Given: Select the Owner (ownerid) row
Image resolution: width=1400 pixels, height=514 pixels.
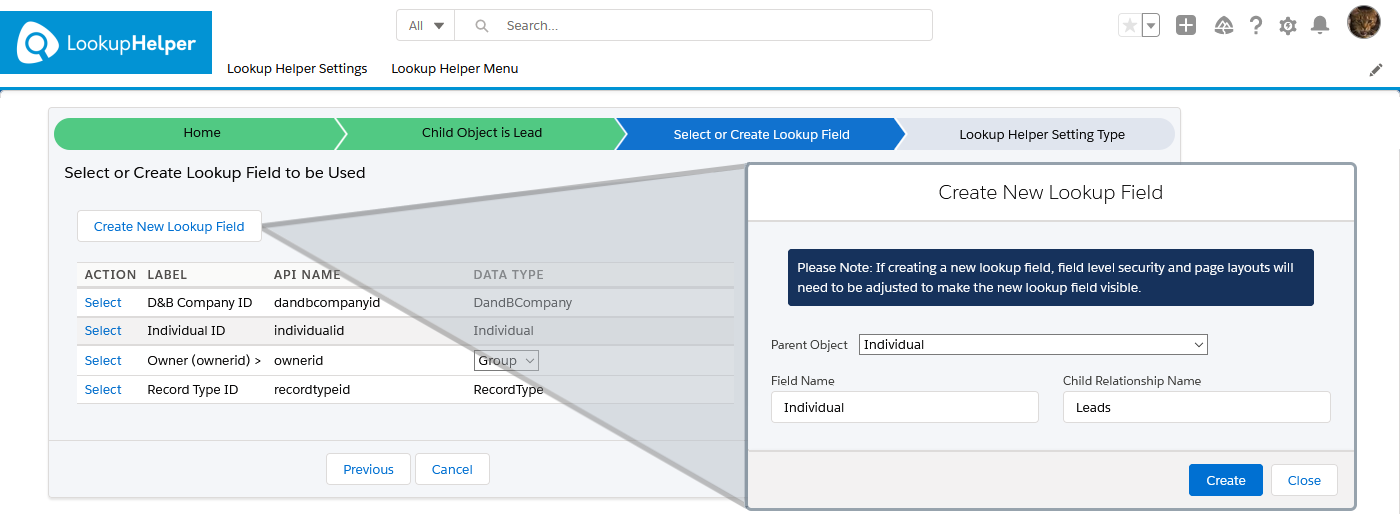Looking at the screenshot, I should (103, 360).
